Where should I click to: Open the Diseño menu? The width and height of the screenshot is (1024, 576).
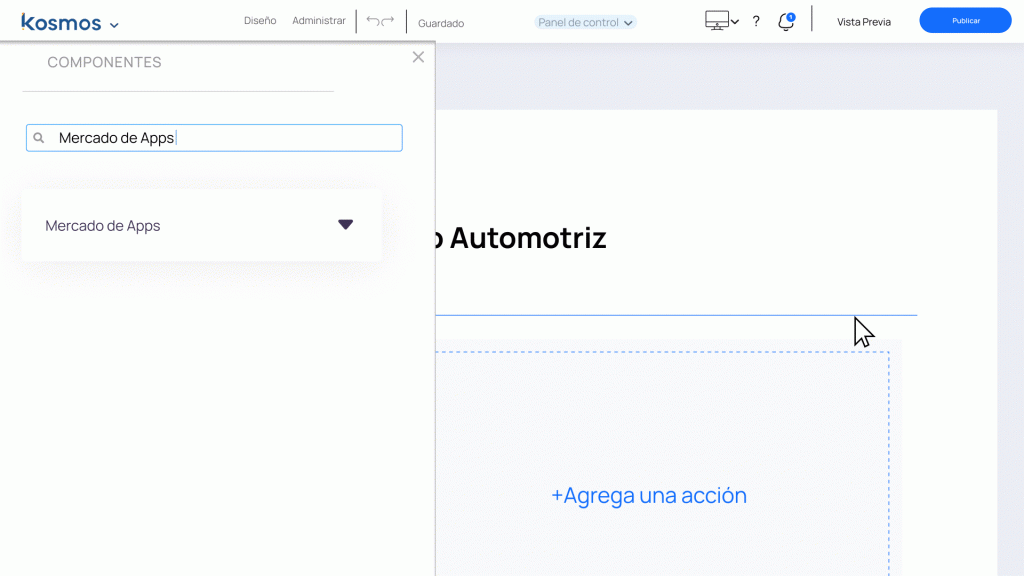tap(260, 21)
